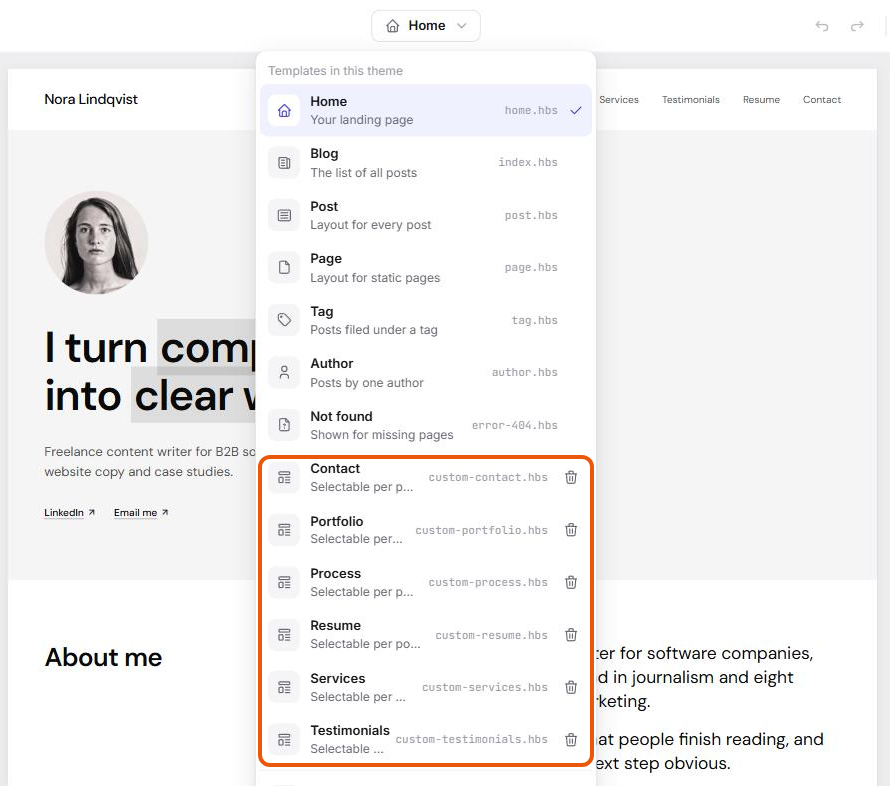Delete the custom-services.hbs template
The height and width of the screenshot is (787, 890).
coord(571,688)
